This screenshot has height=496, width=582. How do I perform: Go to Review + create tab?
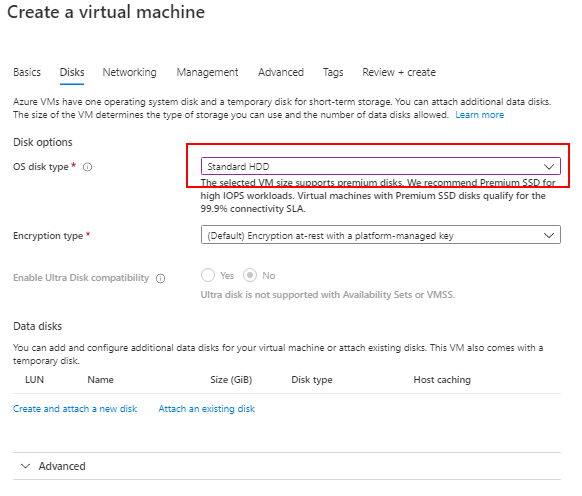(x=399, y=72)
